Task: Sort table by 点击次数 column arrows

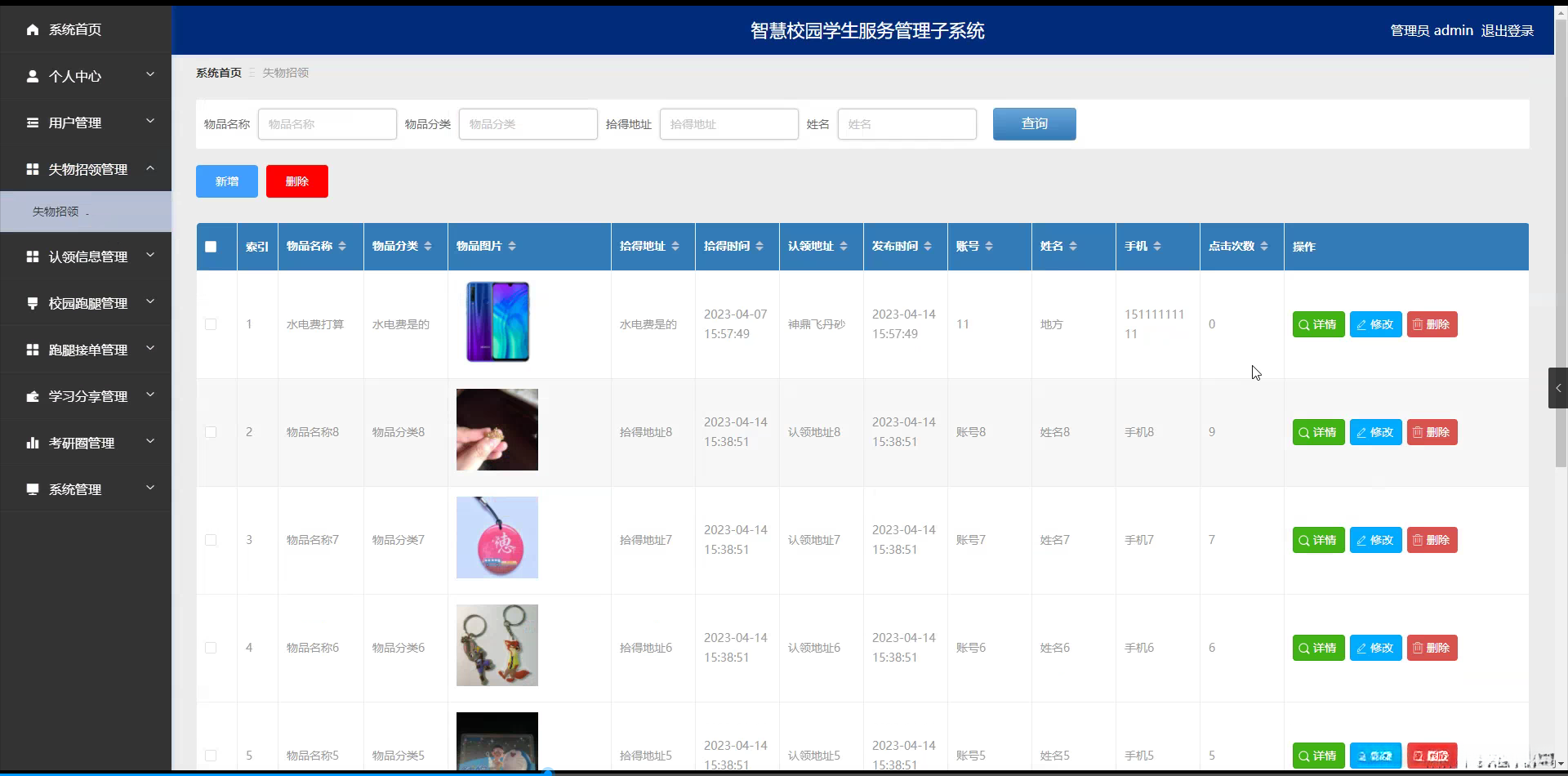Action: point(1264,247)
